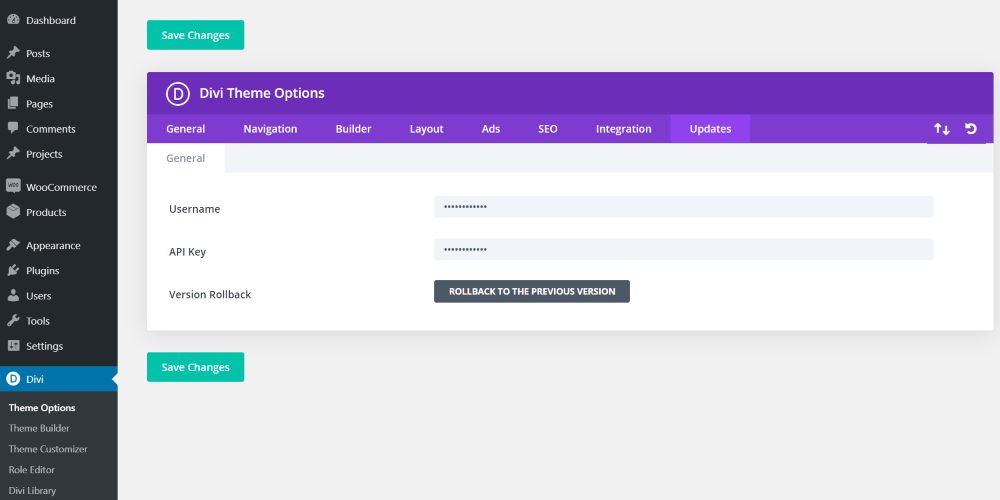Click the import/export arrows icon
1000x500 pixels.
[x=942, y=129]
